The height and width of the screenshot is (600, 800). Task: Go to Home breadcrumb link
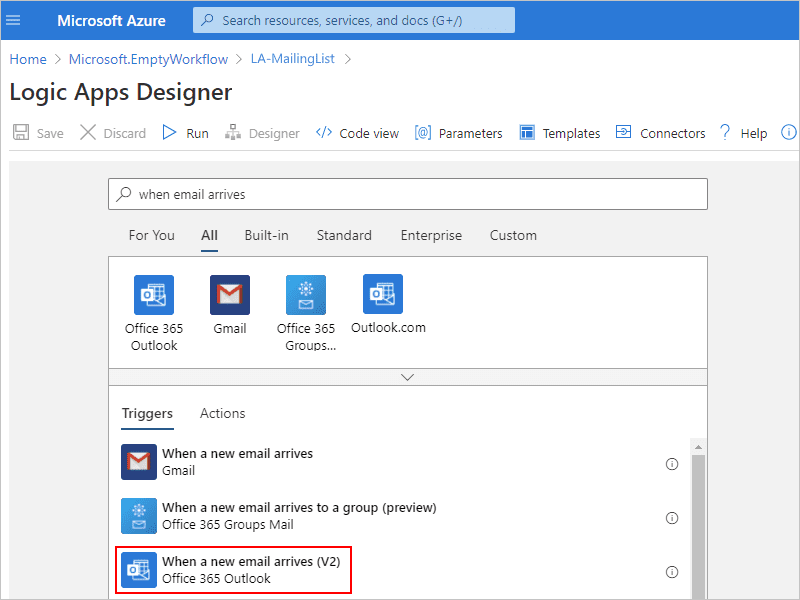(x=28, y=59)
